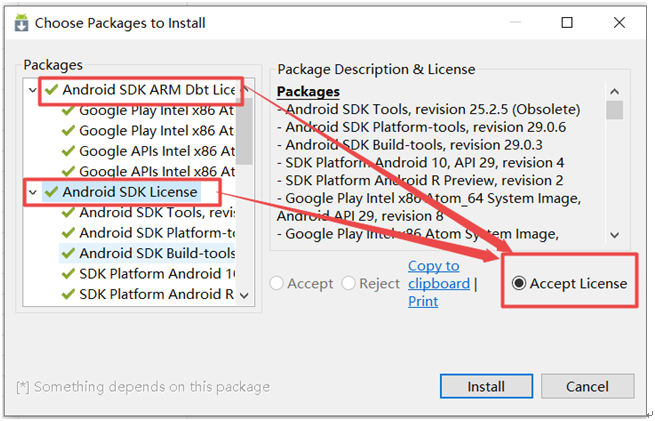Close the Choose Packages to Install dialog
The height and width of the screenshot is (421, 655).
[619, 22]
